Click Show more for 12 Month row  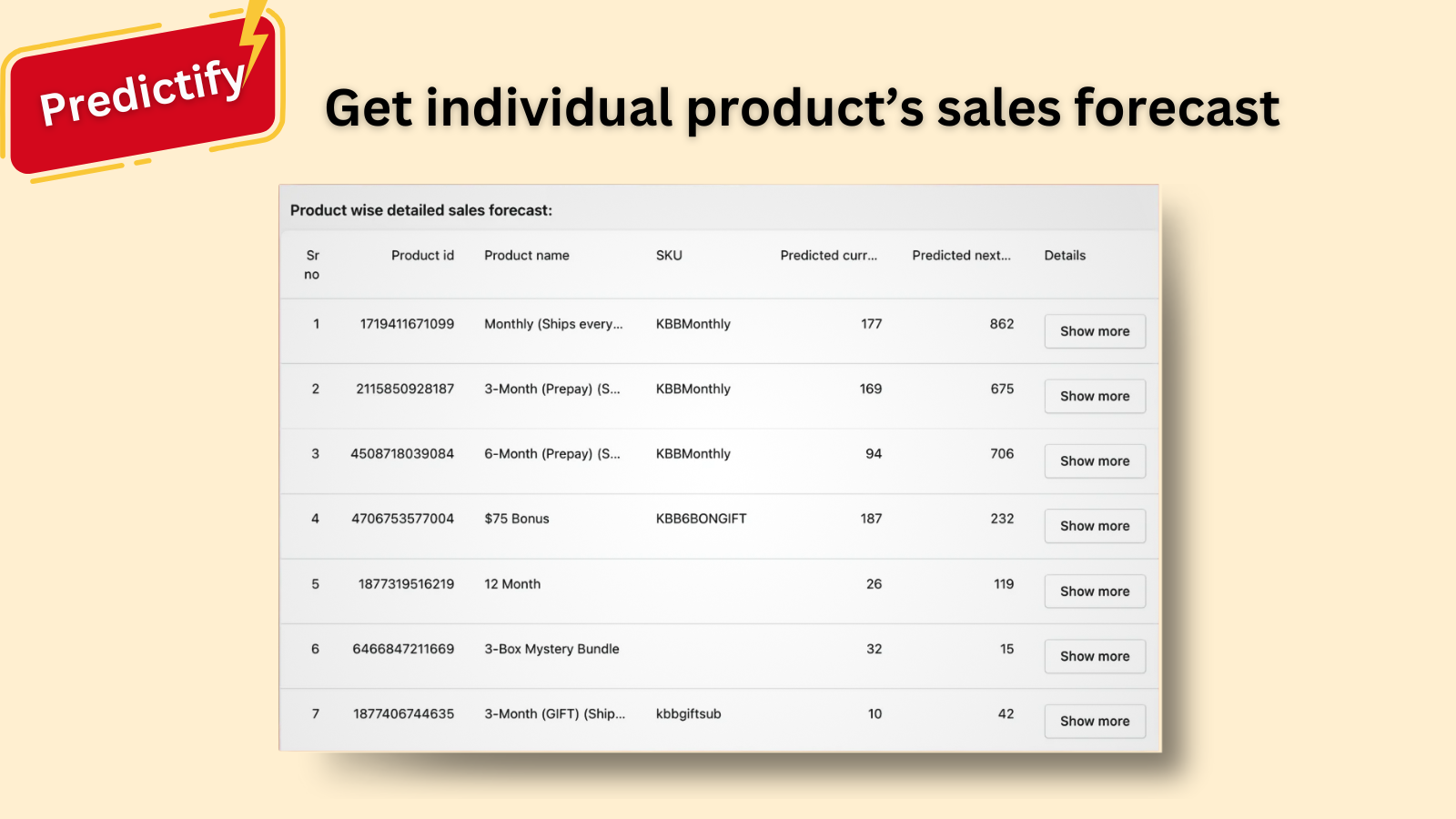point(1095,591)
